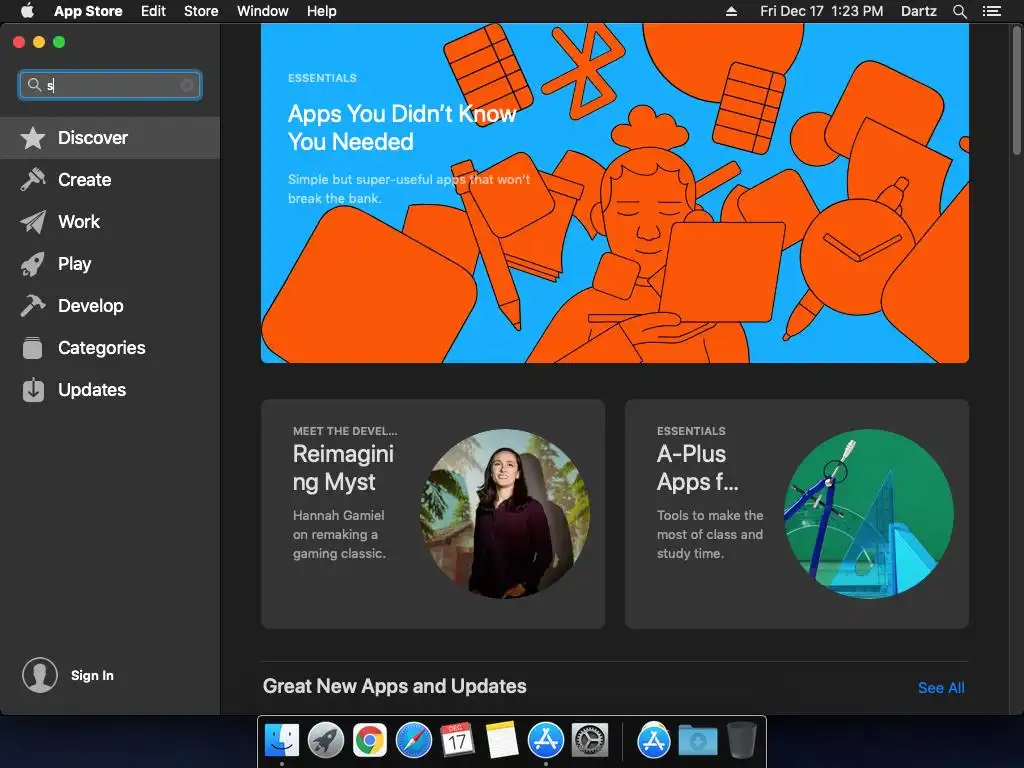The height and width of the screenshot is (768, 1024).
Task: Click the Play rocket icon
Action: click(x=33, y=264)
